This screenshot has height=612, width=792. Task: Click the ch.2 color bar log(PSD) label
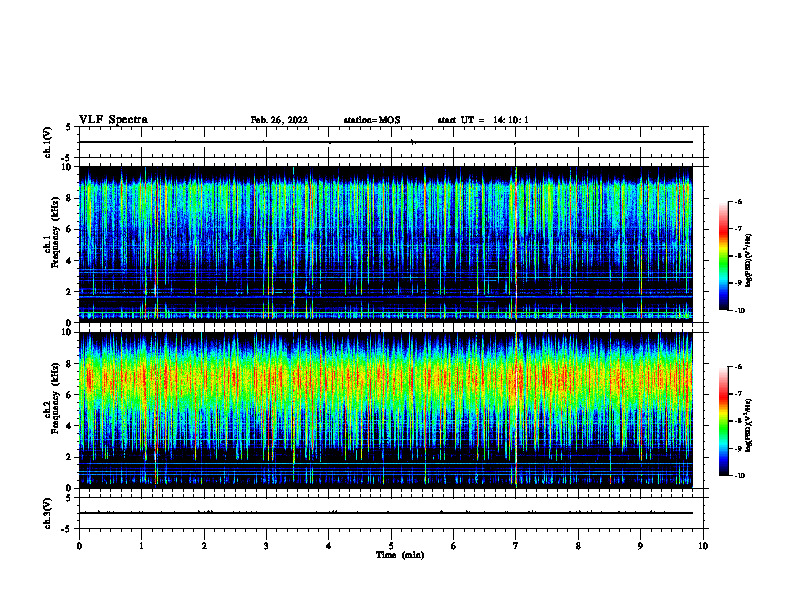coord(748,425)
